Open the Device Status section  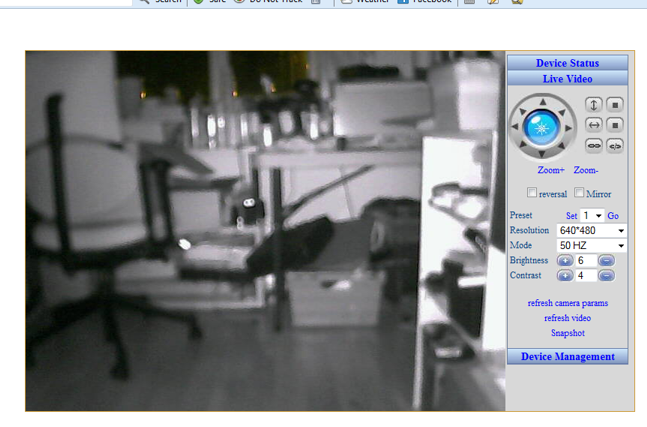point(567,63)
